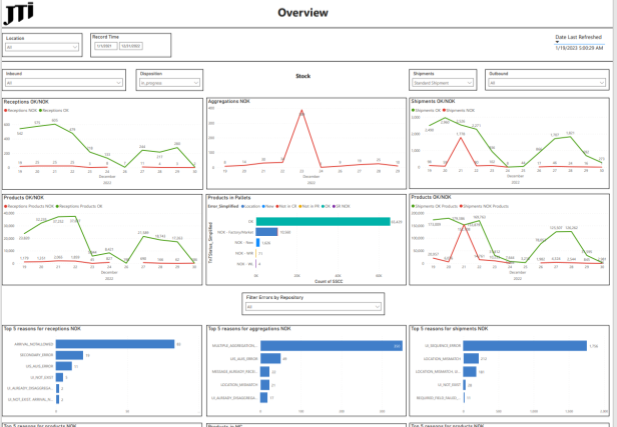The height and width of the screenshot is (427, 617).
Task: Click the Receptions Products OK legend entry
Action: coord(79,206)
